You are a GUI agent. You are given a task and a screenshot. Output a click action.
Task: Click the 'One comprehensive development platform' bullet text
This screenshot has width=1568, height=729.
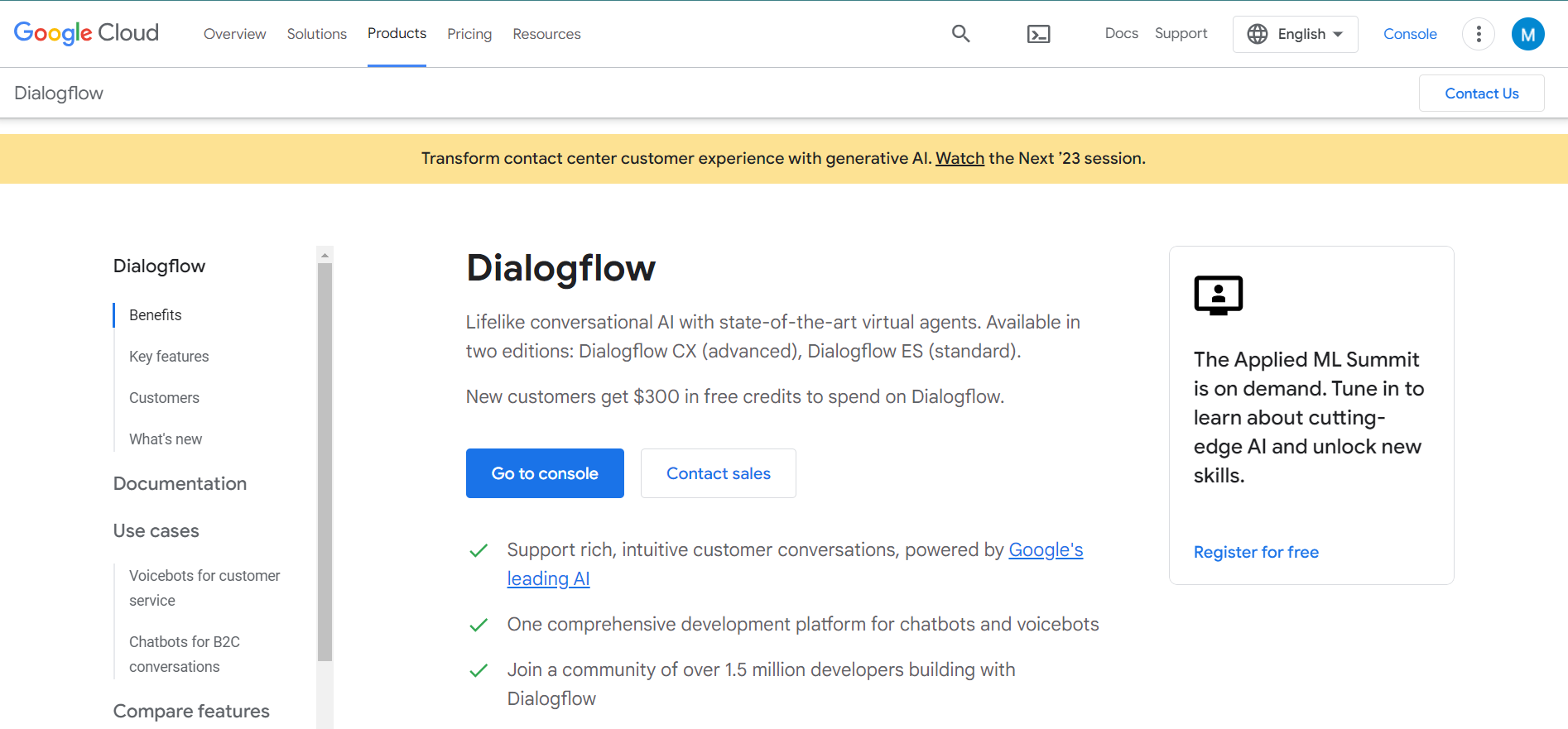pyautogui.click(x=803, y=624)
